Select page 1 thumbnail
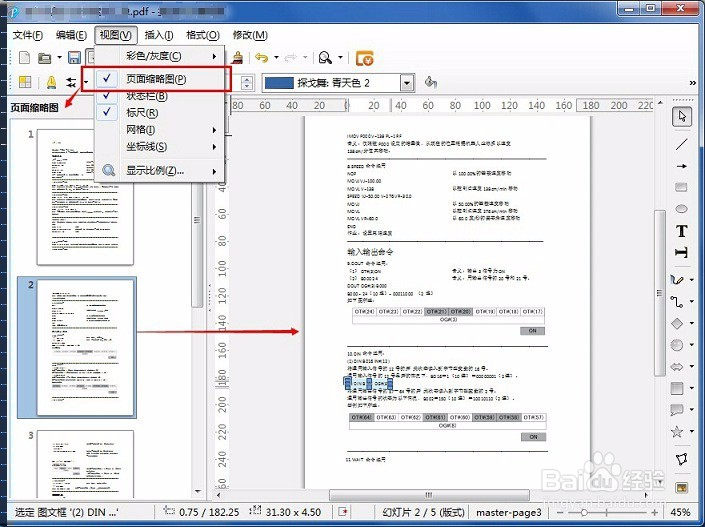 point(85,197)
